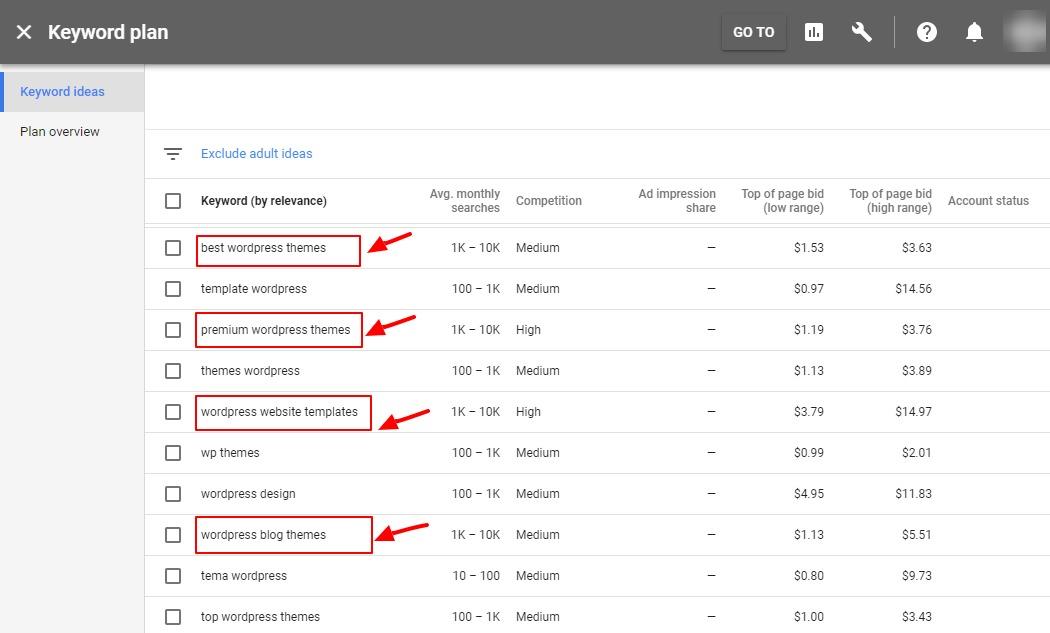This screenshot has height=633, width=1050.
Task: Click the $14.97 high bid value
Action: [x=913, y=412]
